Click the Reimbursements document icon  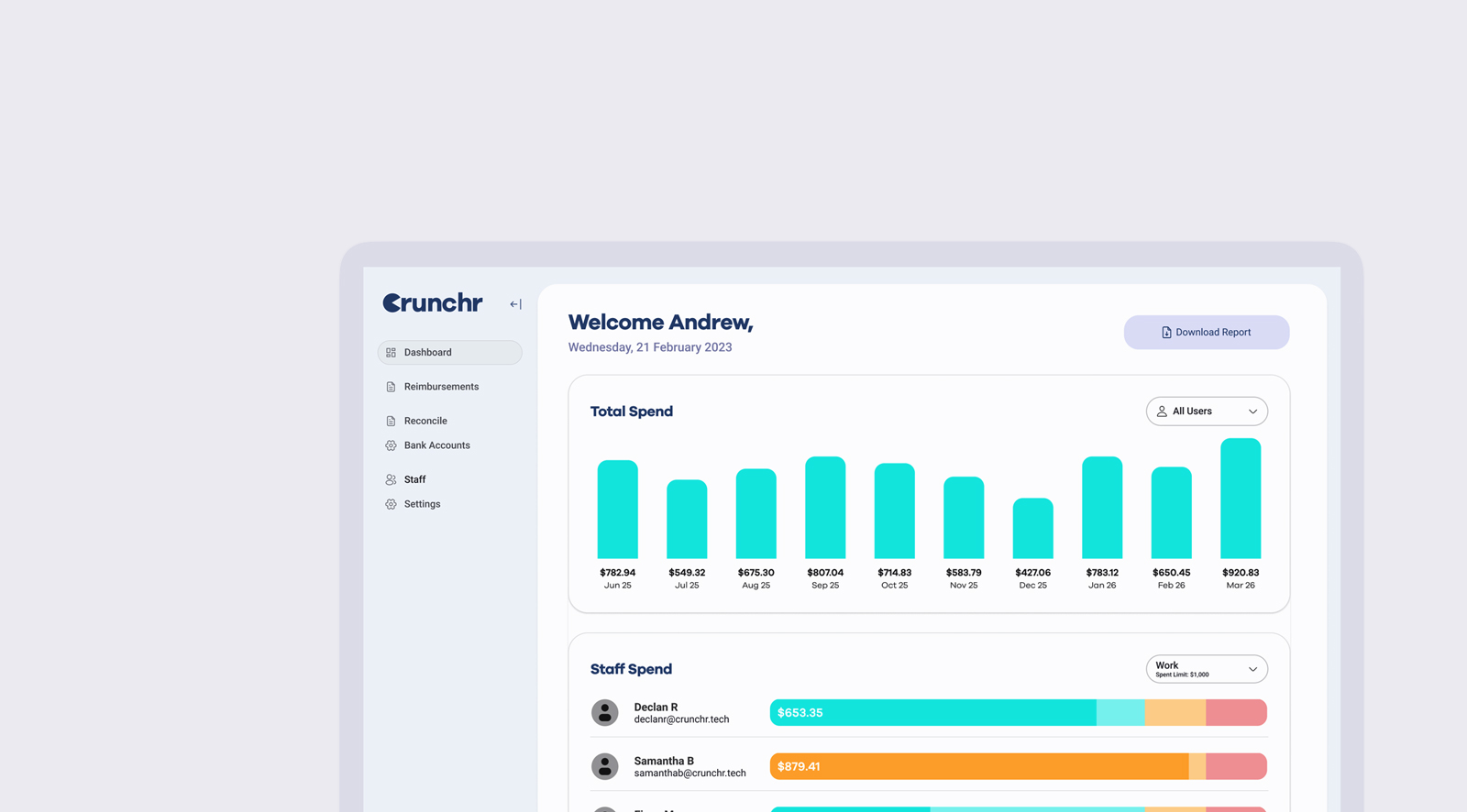tap(391, 387)
